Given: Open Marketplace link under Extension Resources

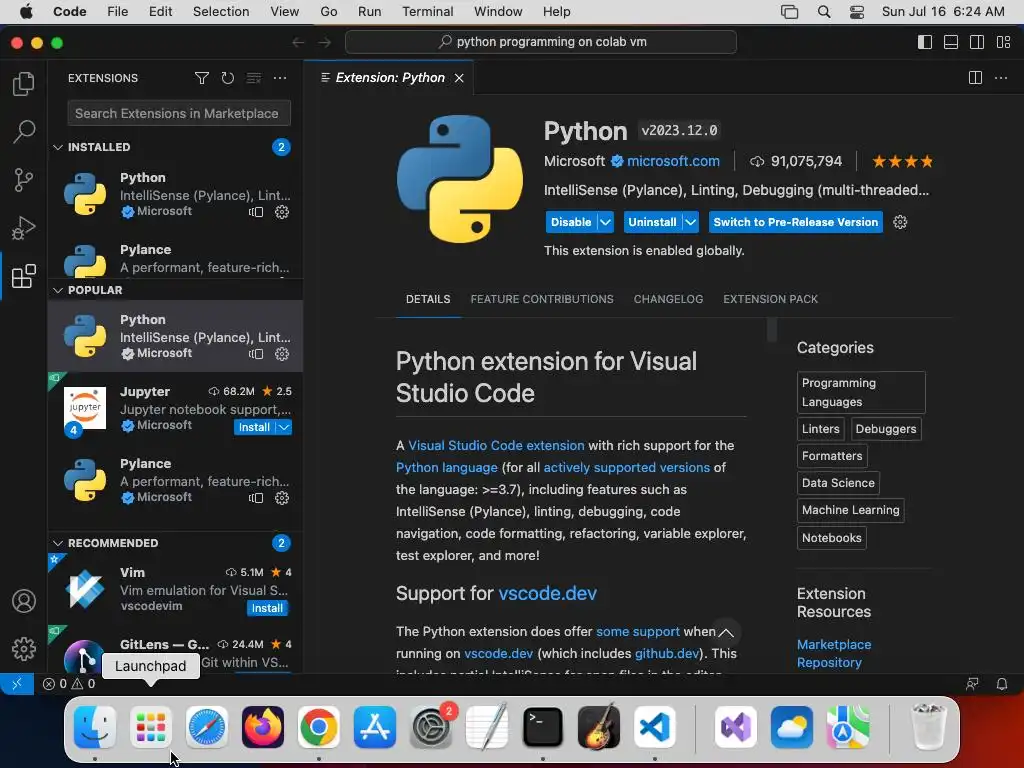Looking at the screenshot, I should pos(834,645).
